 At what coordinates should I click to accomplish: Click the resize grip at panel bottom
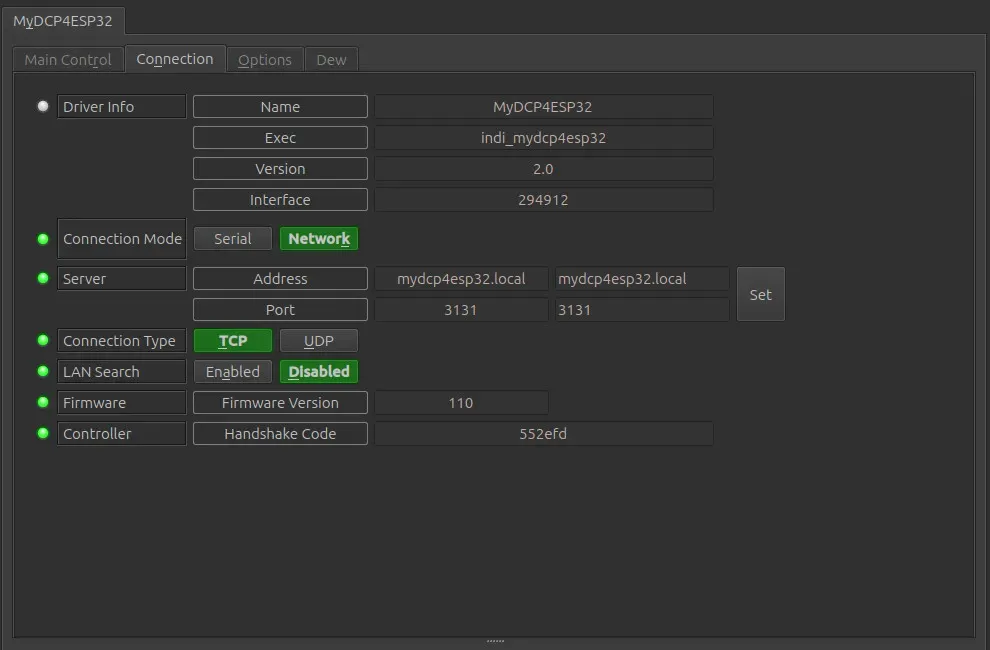[x=495, y=641]
